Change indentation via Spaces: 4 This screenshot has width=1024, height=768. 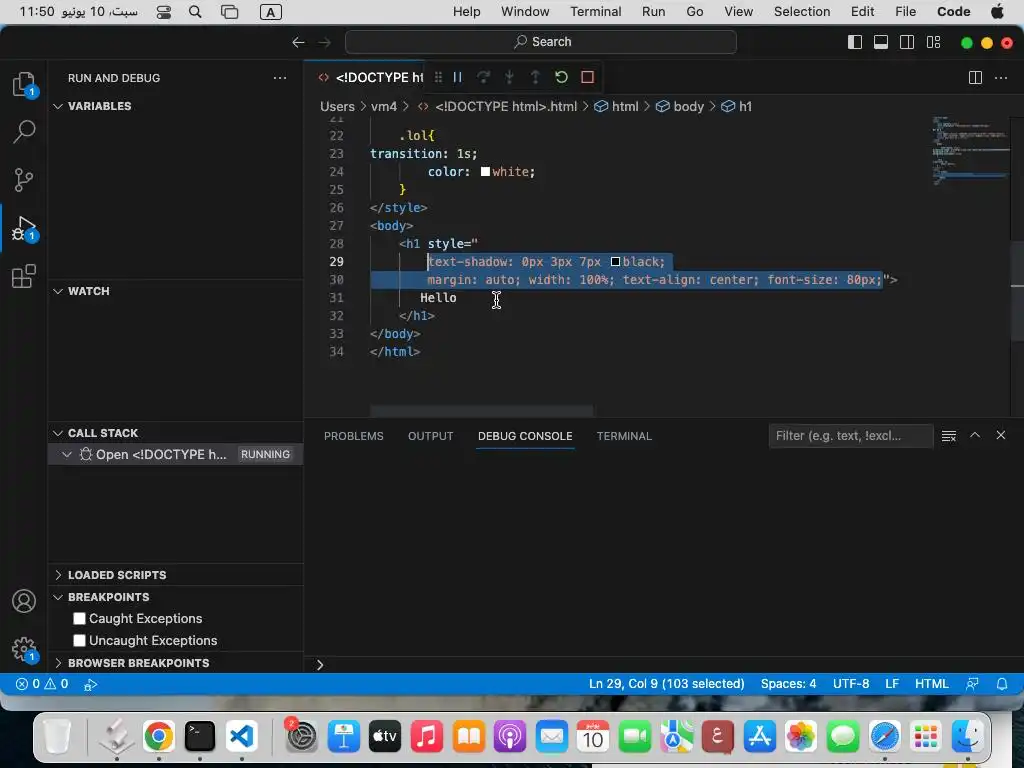(x=788, y=684)
